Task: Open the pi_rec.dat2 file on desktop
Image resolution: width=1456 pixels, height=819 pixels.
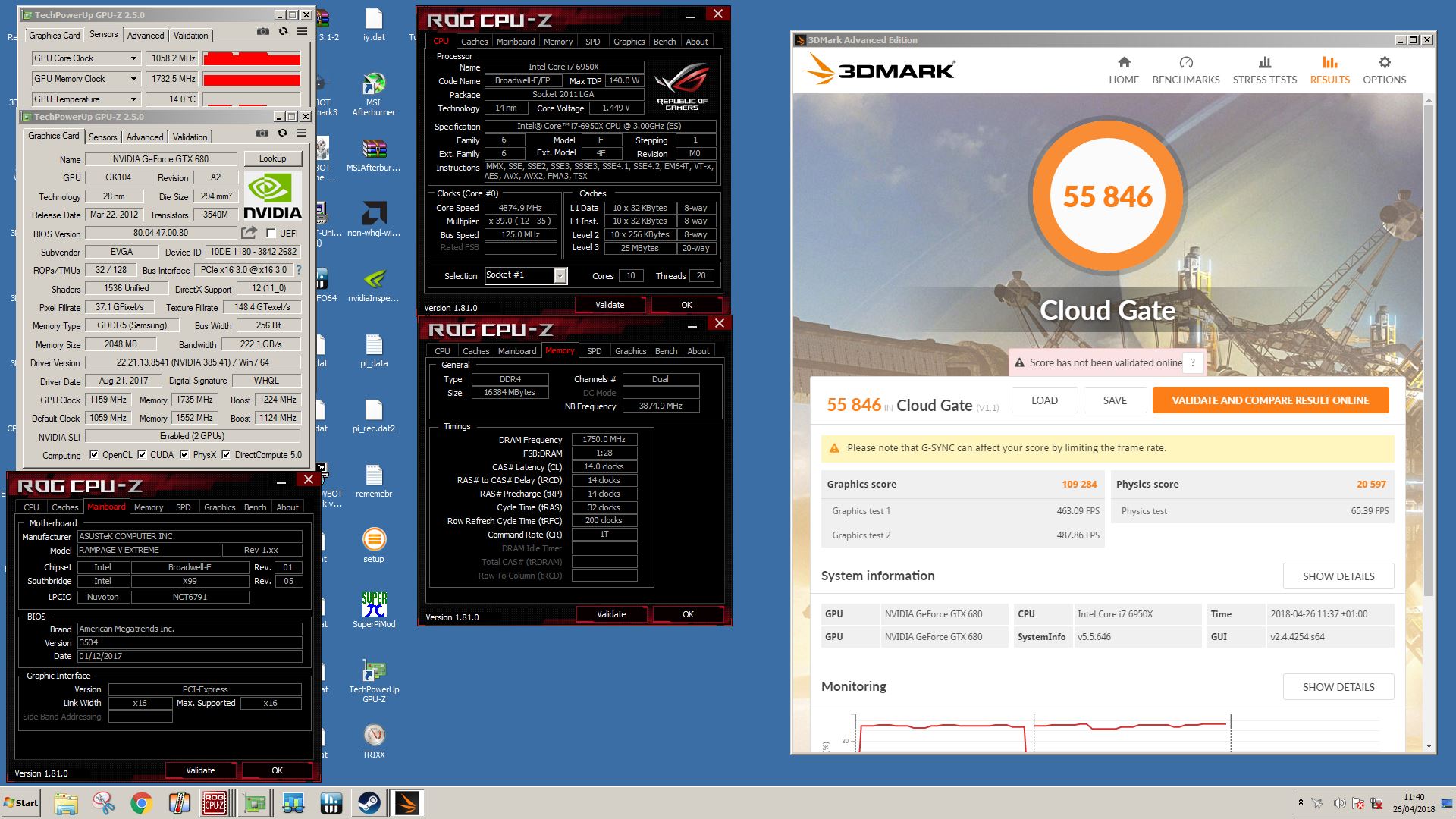Action: pyautogui.click(x=374, y=416)
